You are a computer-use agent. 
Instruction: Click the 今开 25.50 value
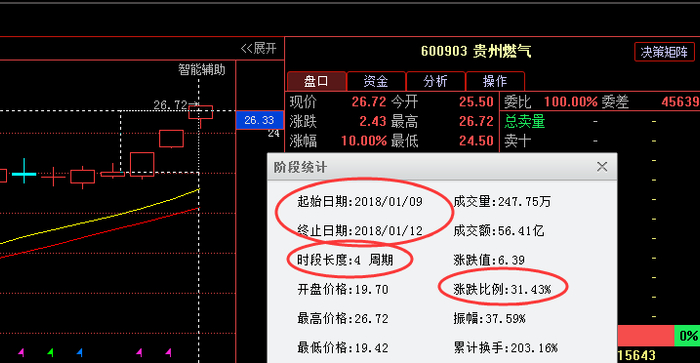[x=476, y=102]
